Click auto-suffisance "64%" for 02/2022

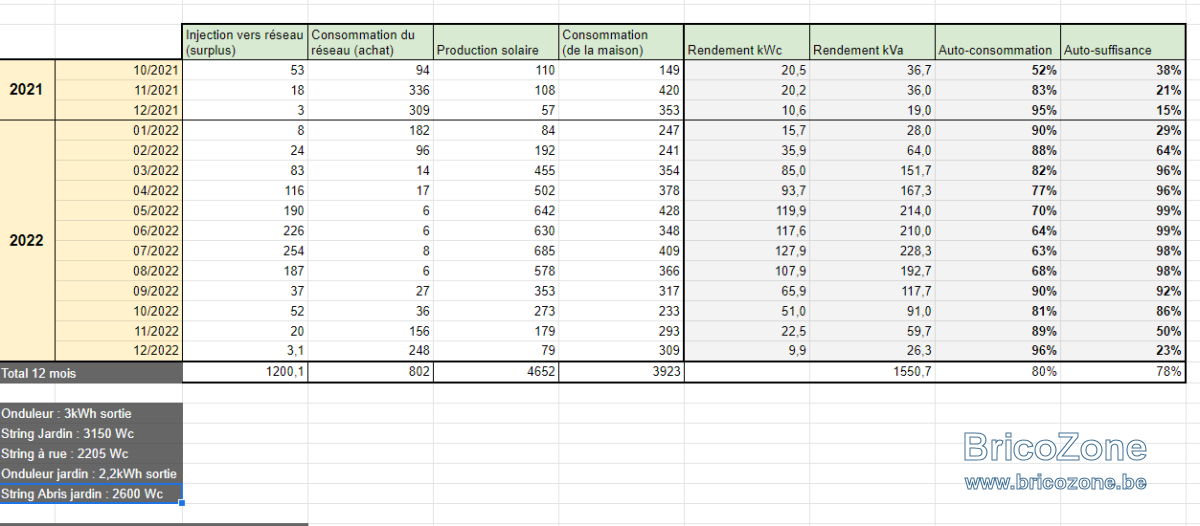tap(1122, 150)
